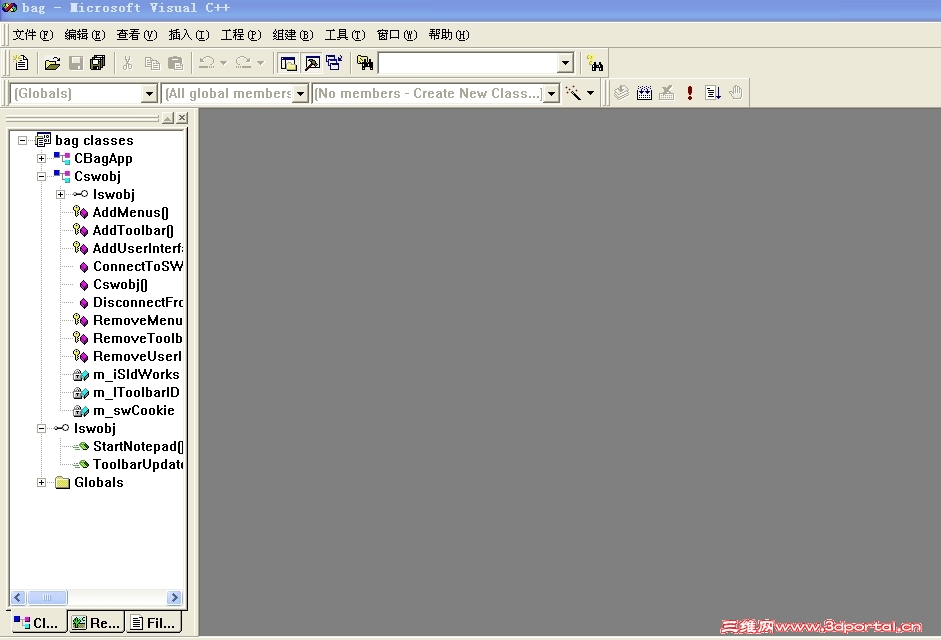Click the Save All icon
The width and height of the screenshot is (941, 640).
(97, 62)
